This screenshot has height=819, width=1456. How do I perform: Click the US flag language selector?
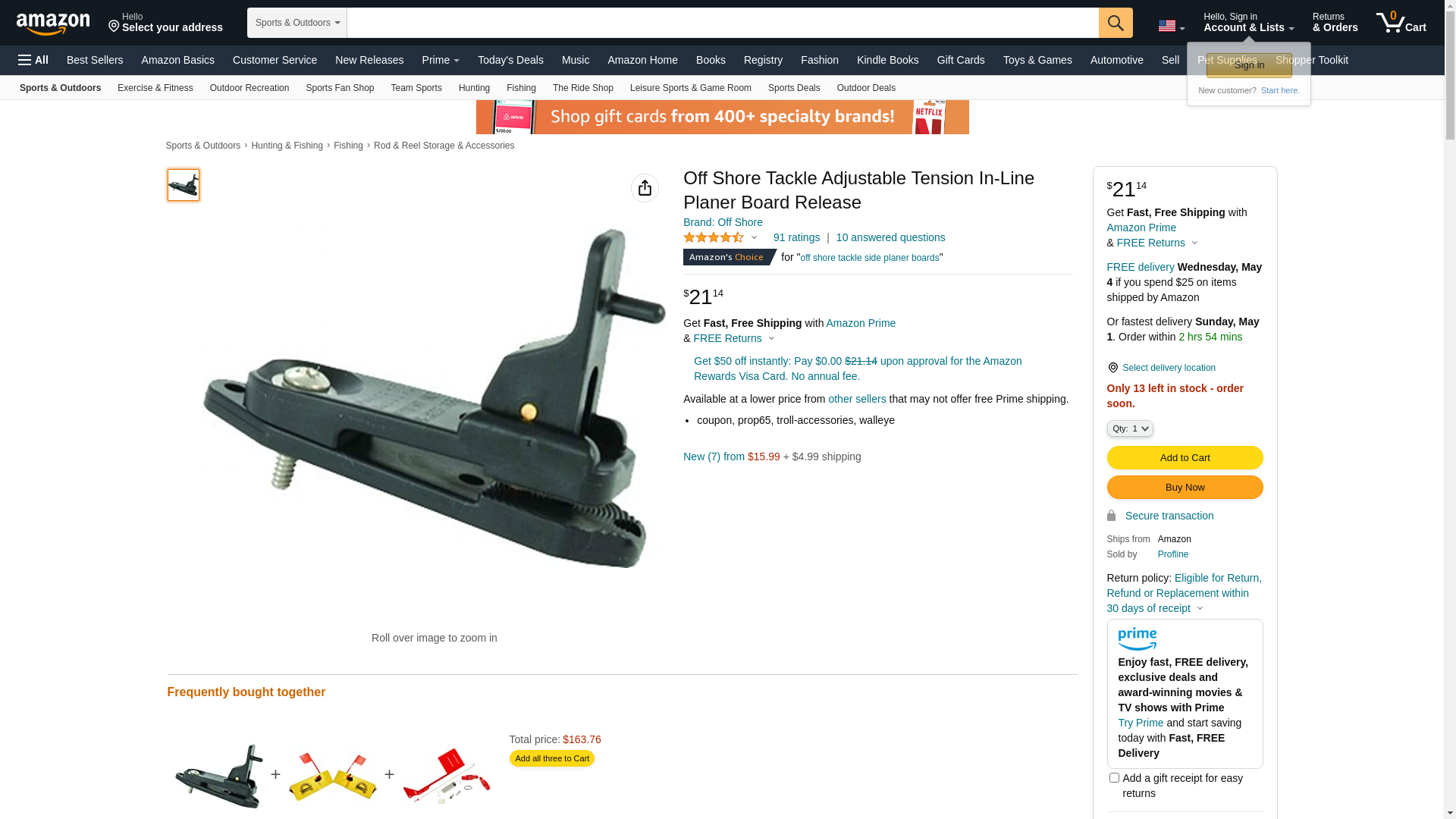pyautogui.click(x=1171, y=26)
